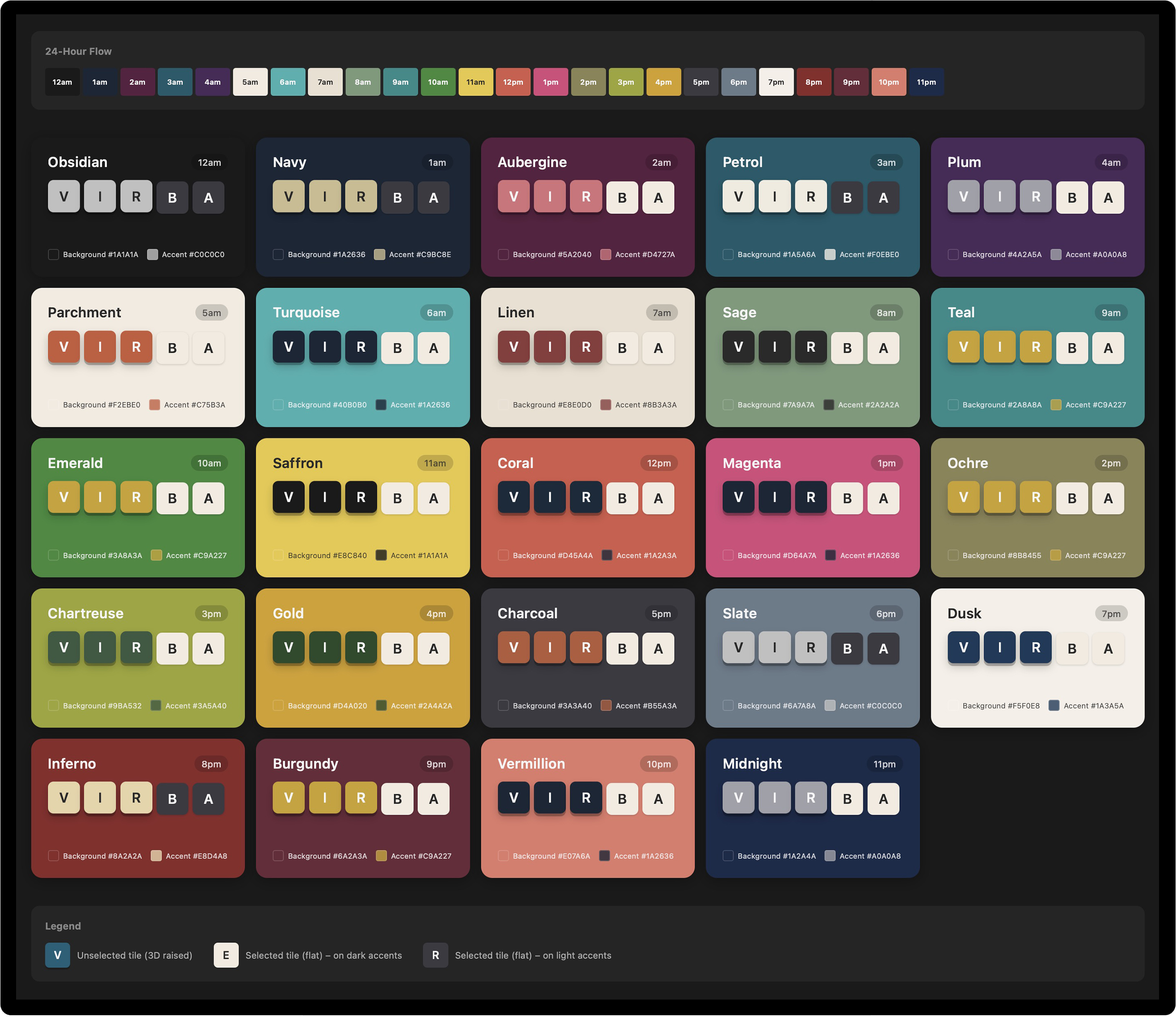Click the V tile in the Legend
The height and width of the screenshot is (1017, 1176).
57,955
